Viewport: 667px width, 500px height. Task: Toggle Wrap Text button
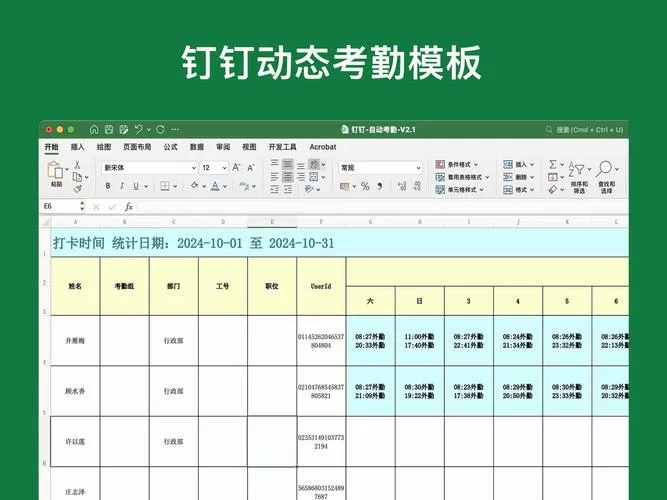click(x=314, y=164)
